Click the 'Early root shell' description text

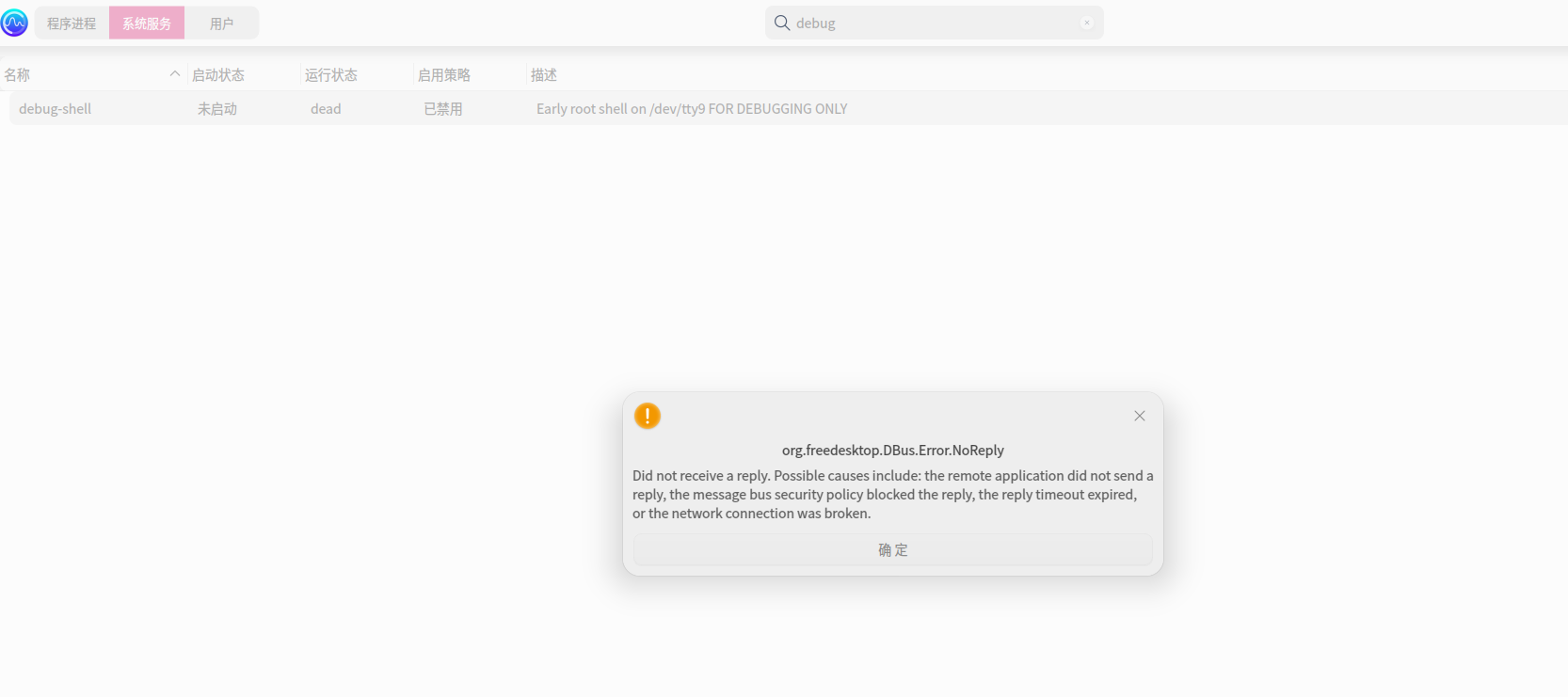[x=692, y=109]
